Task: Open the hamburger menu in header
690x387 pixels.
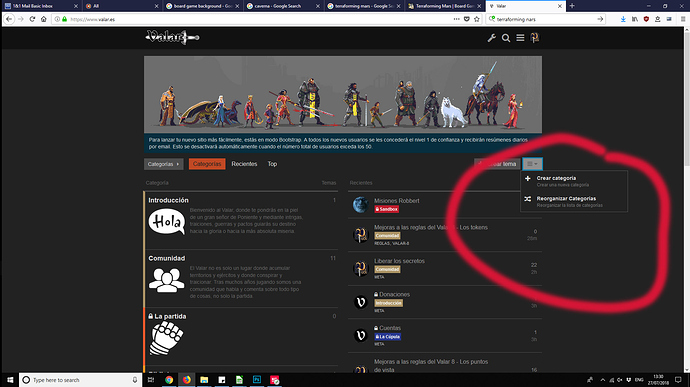Action: tap(520, 38)
